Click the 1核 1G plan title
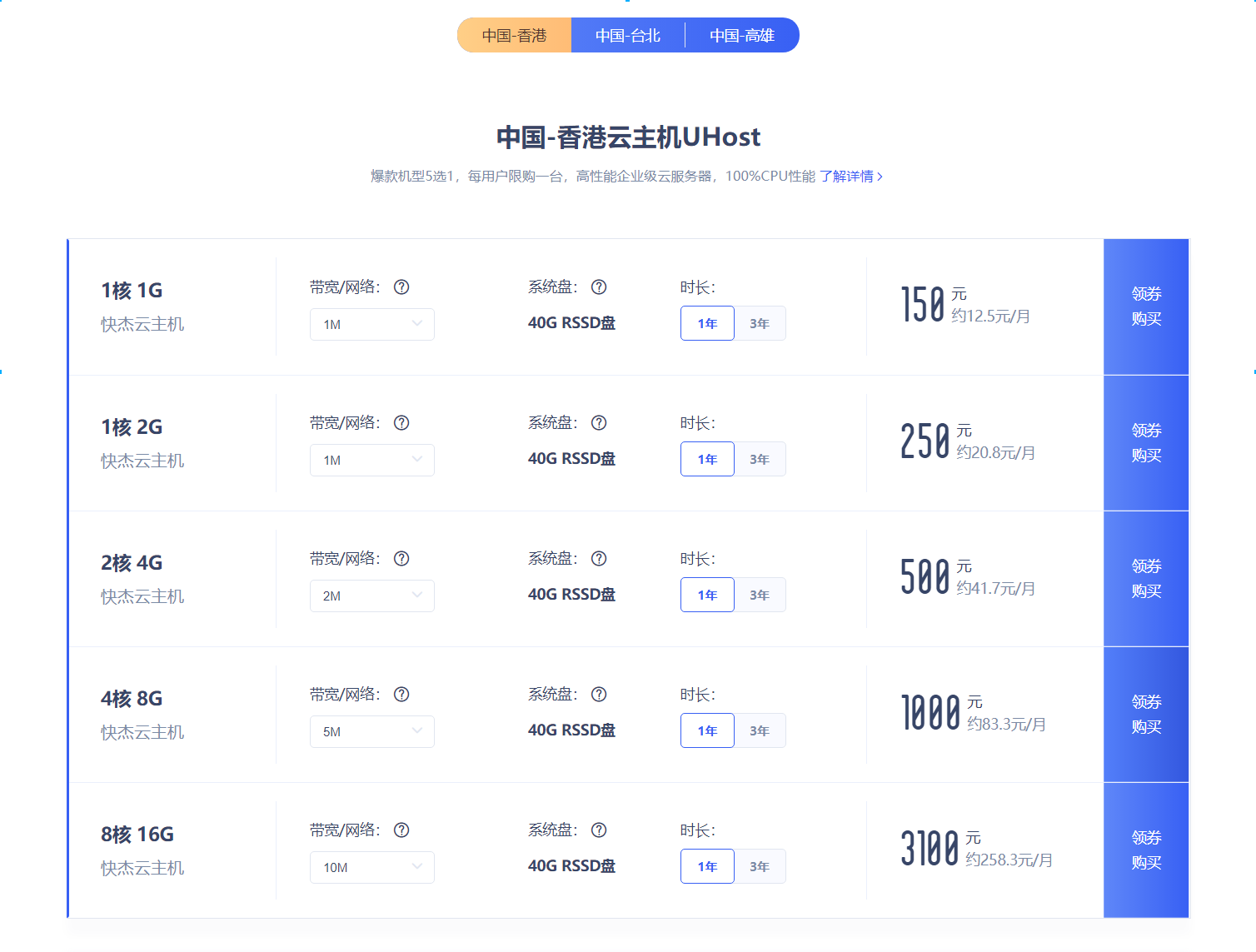This screenshot has height=952, width=1256. coord(132,291)
